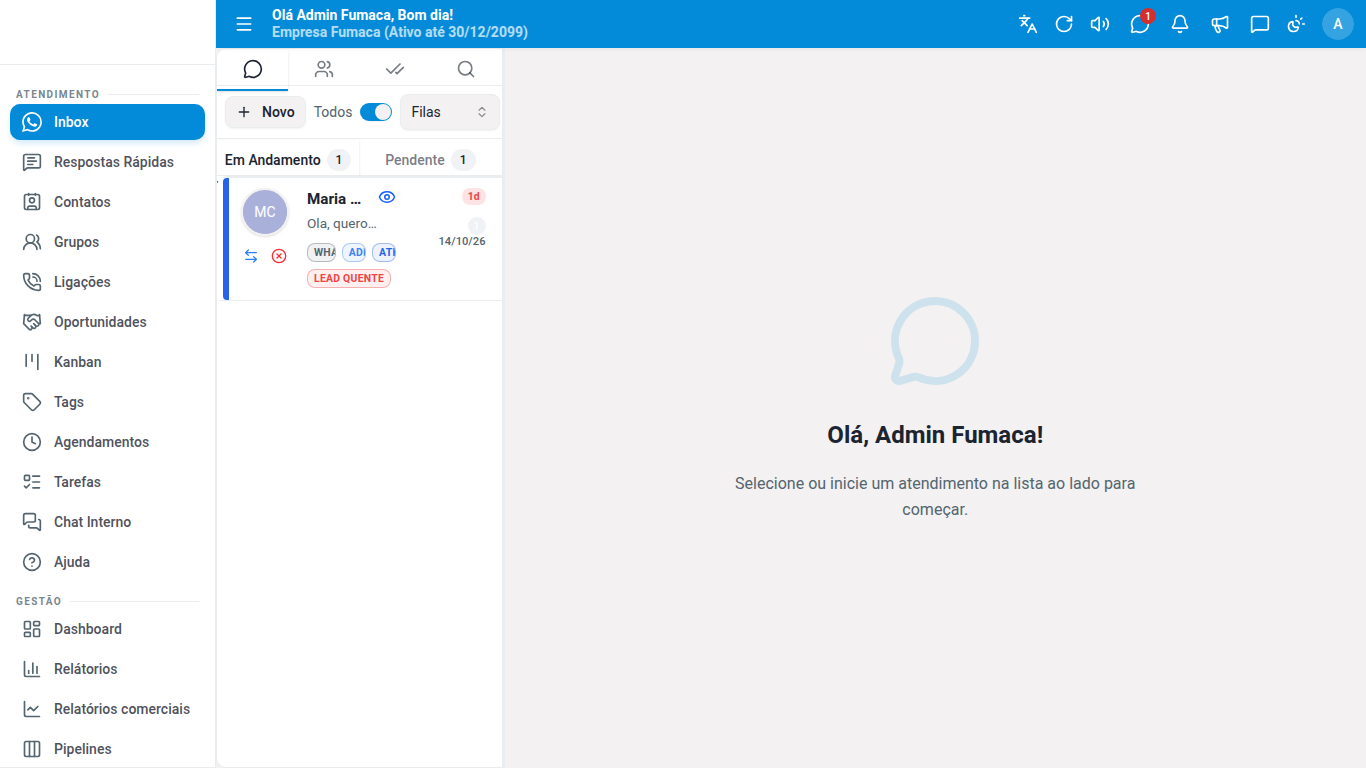Click the transfer arrows icon on Maria's ticket

point(251,256)
